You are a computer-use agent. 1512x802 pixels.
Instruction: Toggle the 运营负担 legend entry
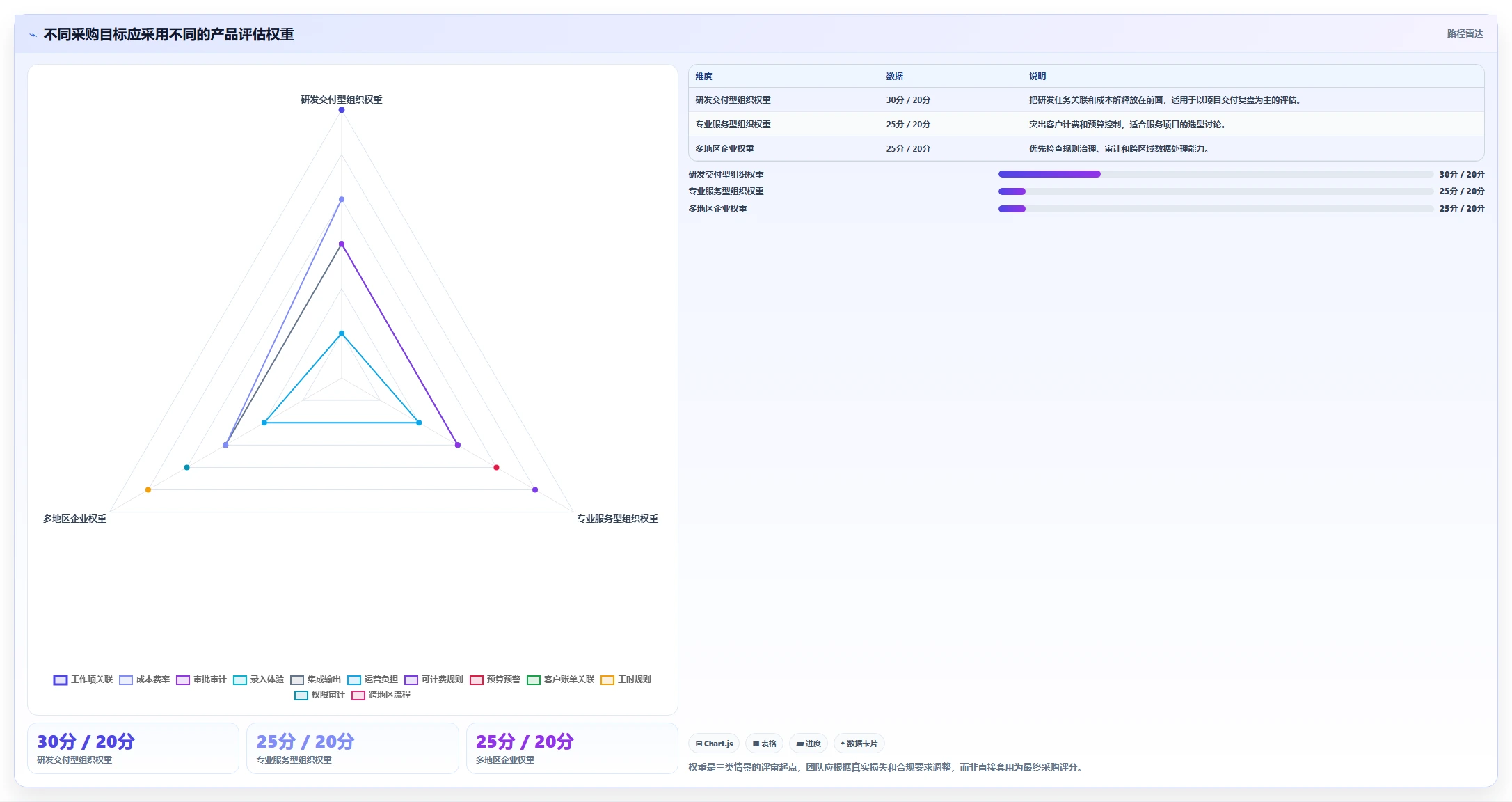tap(372, 679)
